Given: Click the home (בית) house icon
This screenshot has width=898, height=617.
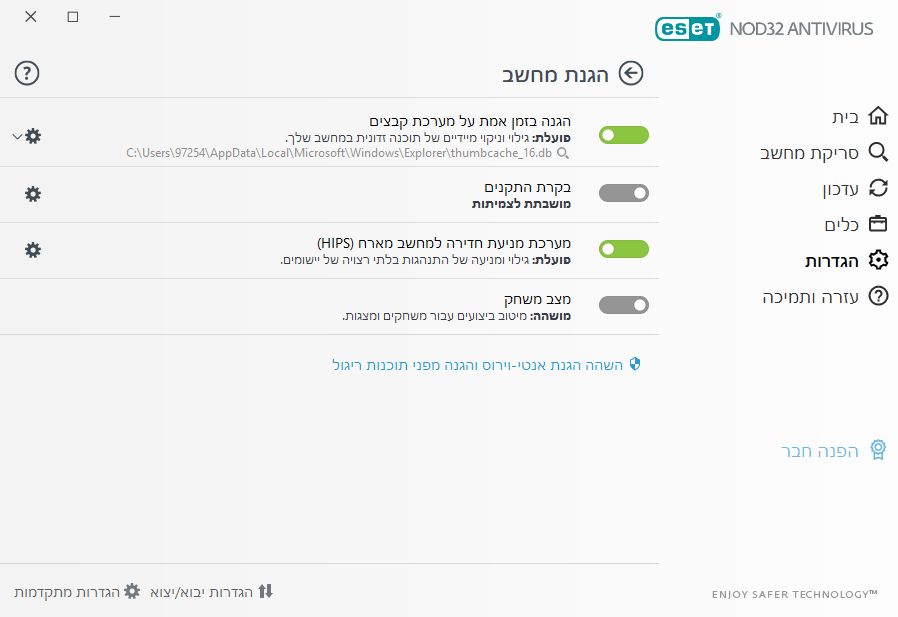Looking at the screenshot, I should 878,116.
